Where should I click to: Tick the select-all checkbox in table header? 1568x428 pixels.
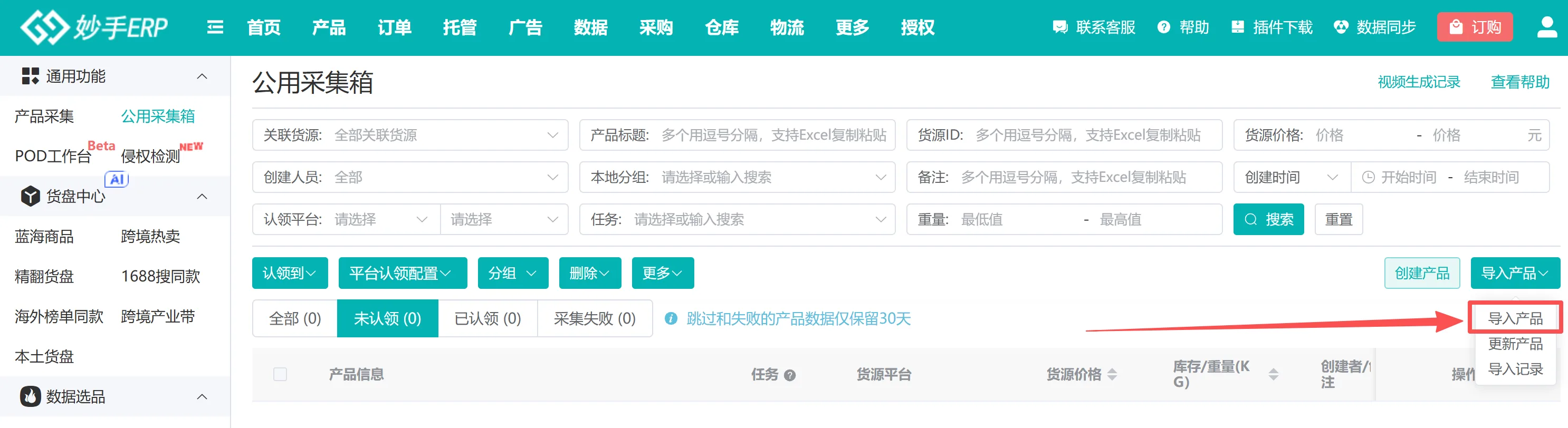[280, 374]
